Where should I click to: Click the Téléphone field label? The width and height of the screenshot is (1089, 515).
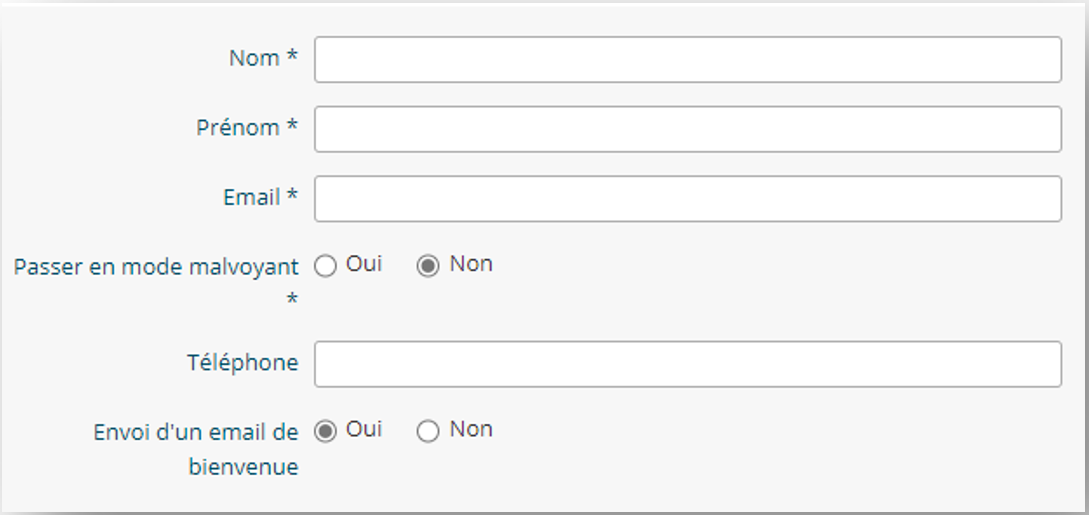coord(242,363)
